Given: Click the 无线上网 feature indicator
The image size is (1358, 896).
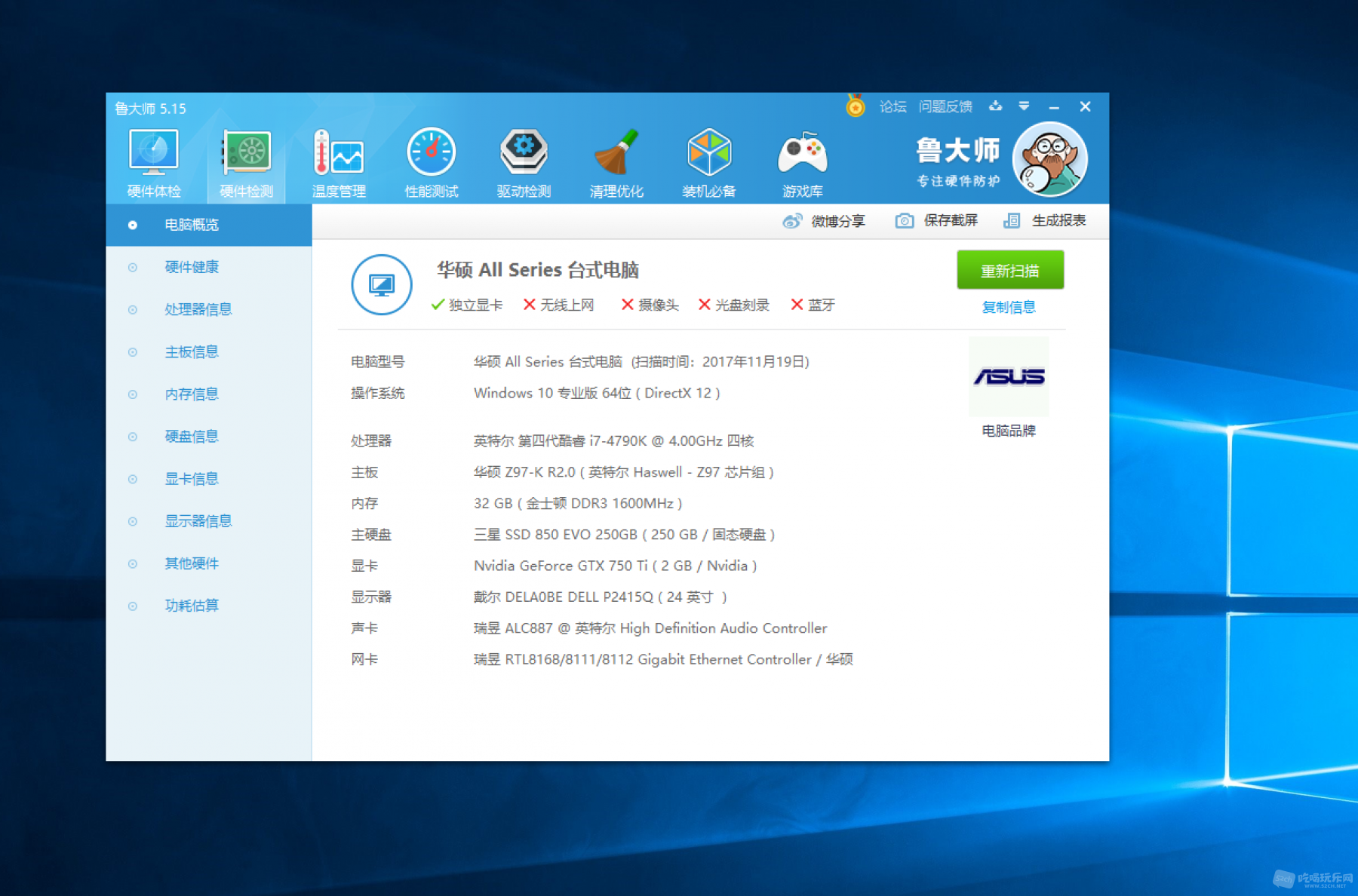Looking at the screenshot, I should (x=558, y=305).
